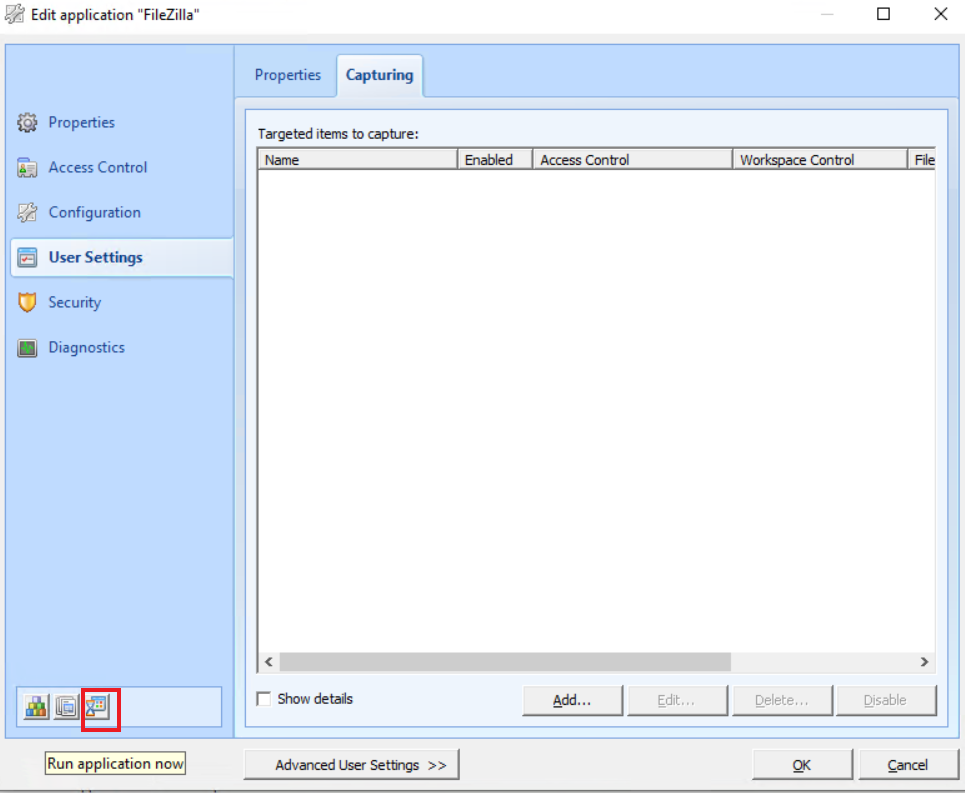Maximize the Edit application window
The height and width of the screenshot is (793, 965).
coord(883,14)
